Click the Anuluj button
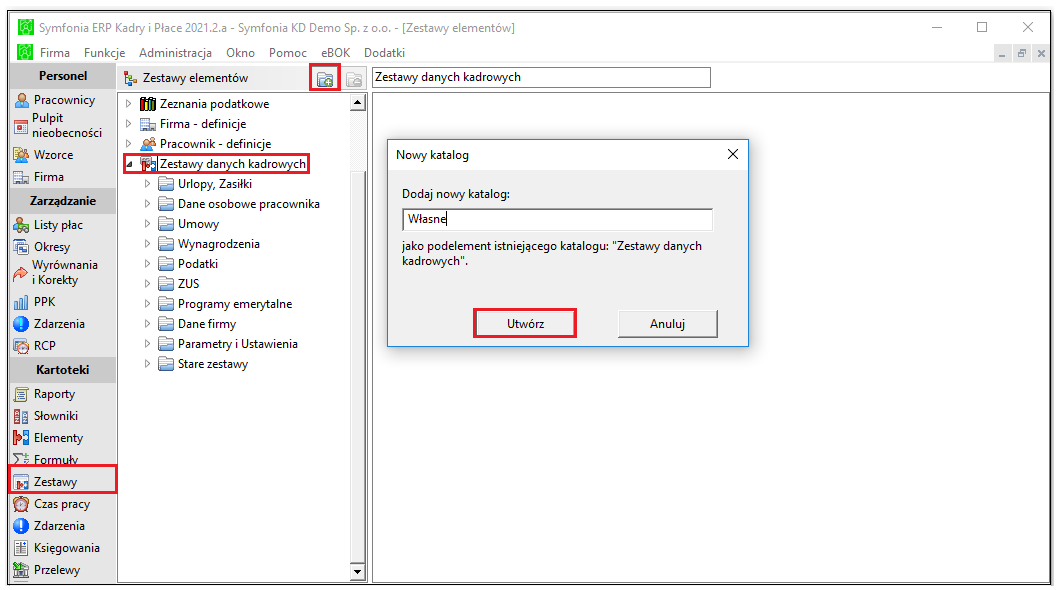 tap(668, 324)
